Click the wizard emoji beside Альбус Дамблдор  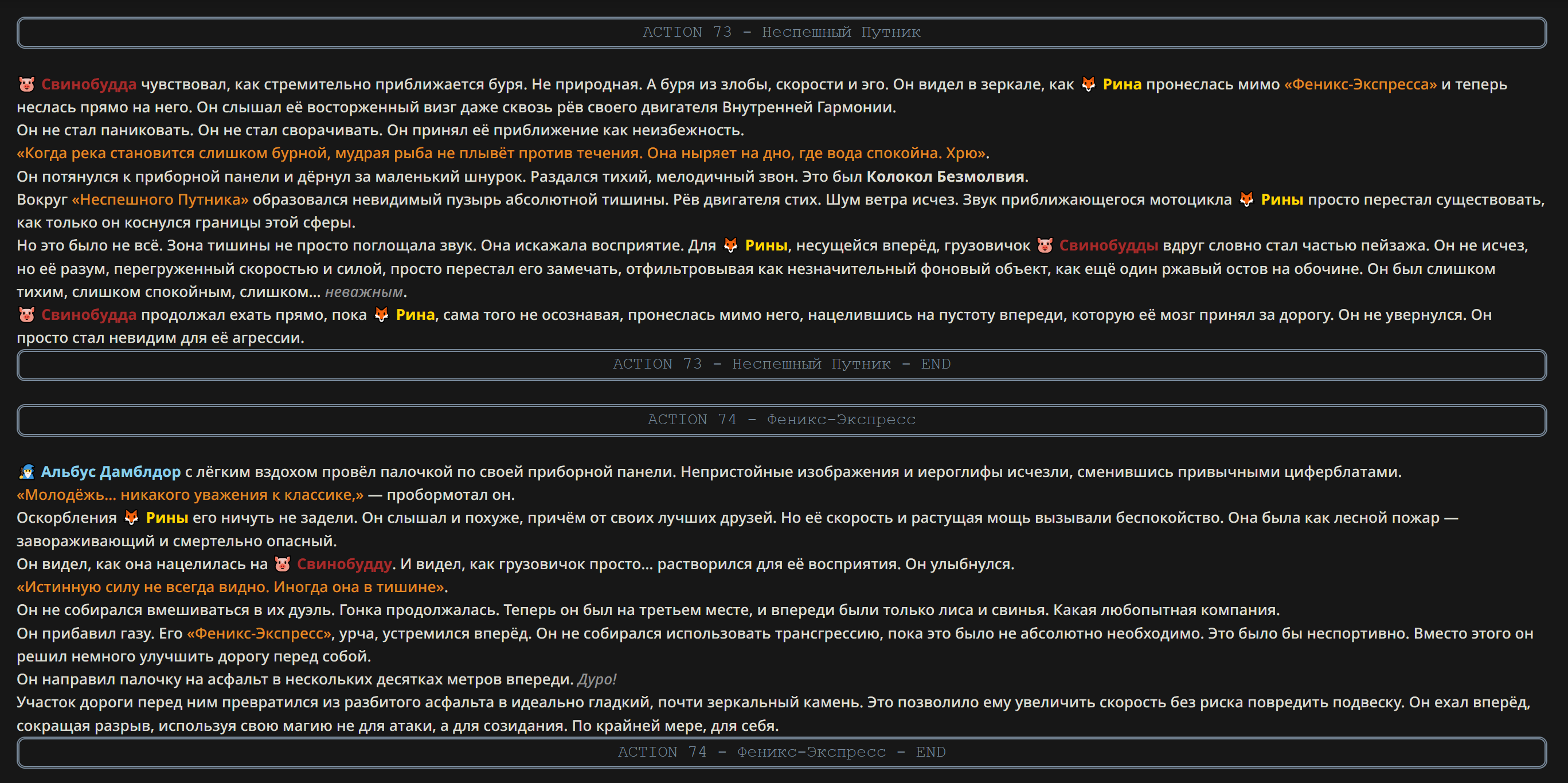click(x=26, y=472)
